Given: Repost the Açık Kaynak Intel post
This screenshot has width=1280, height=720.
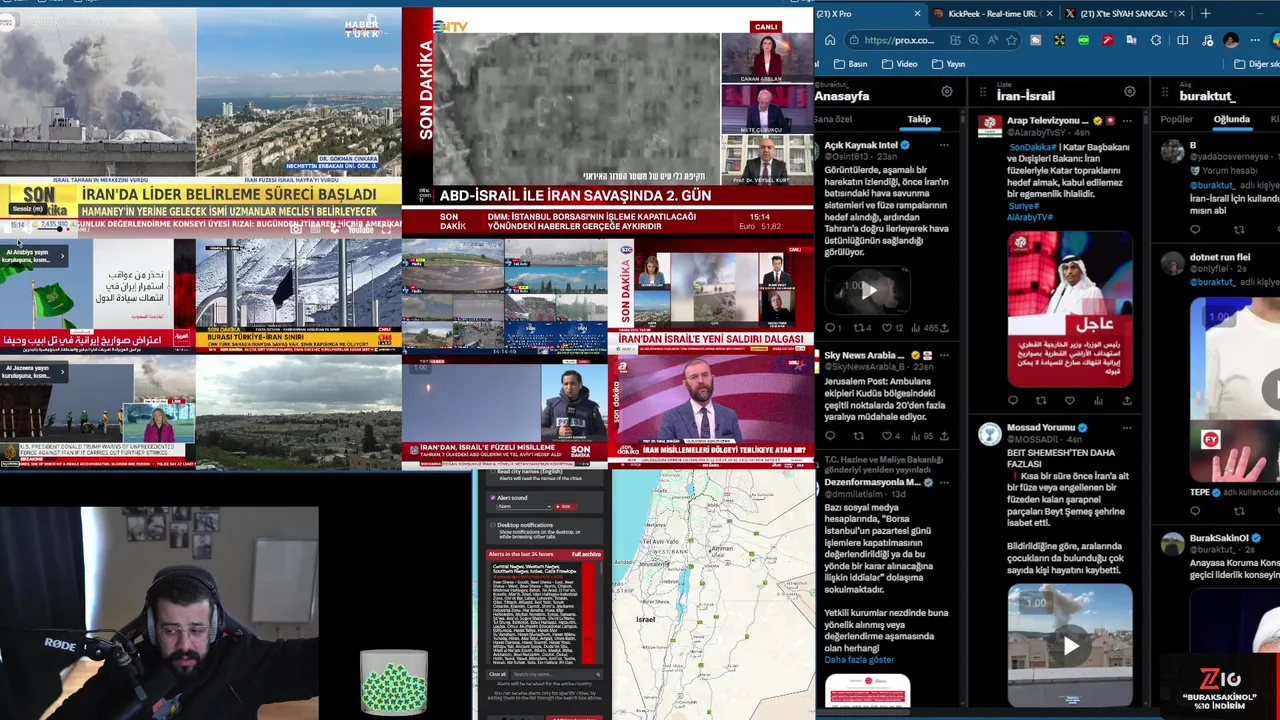Looking at the screenshot, I should (858, 328).
